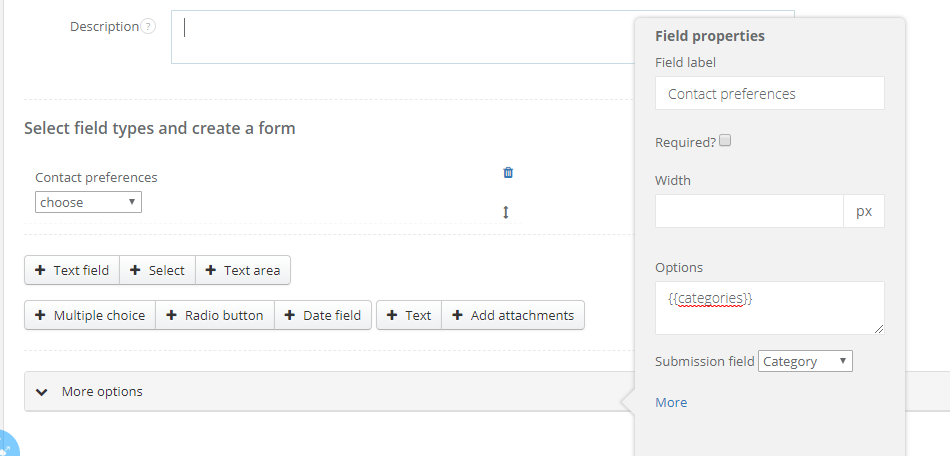
Task: Click the More link in Field properties
Action: [x=671, y=402]
